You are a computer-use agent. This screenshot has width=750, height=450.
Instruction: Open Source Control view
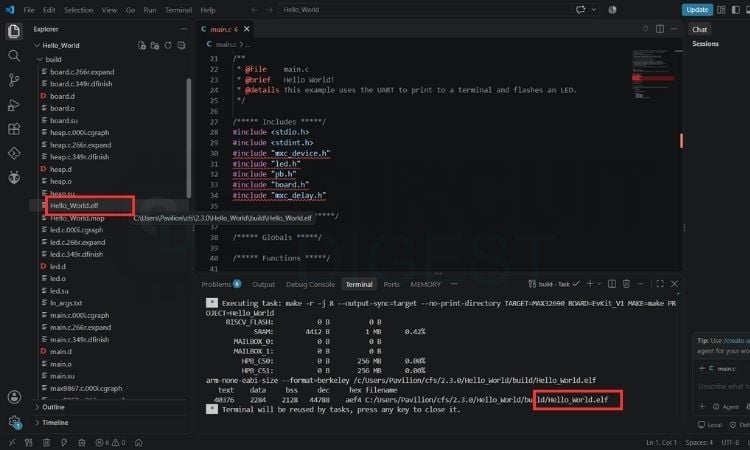[14, 80]
